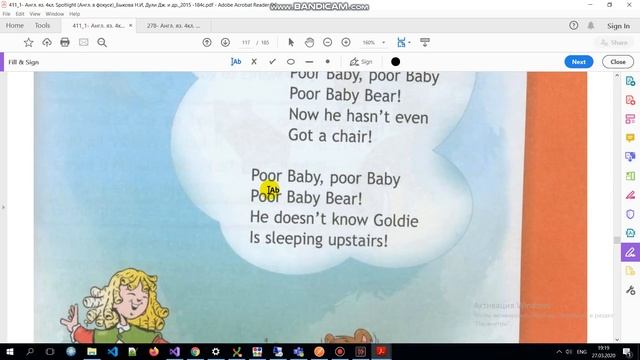Open the Sign option in Fill & Sign bar
640x360 pixels.
pos(361,62)
